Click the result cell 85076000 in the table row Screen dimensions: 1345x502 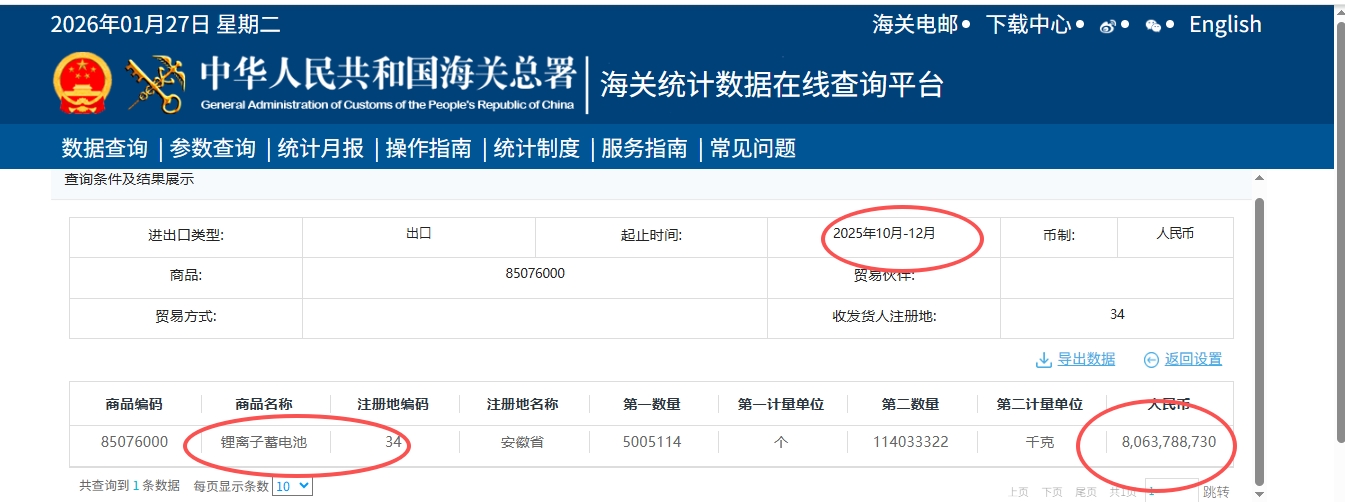[134, 441]
